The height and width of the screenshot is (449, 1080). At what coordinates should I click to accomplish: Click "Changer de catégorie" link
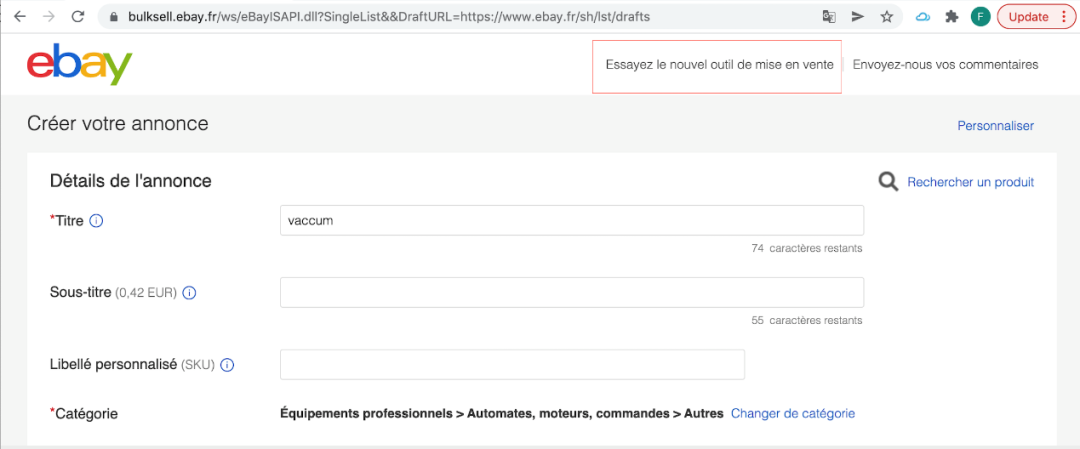point(793,413)
